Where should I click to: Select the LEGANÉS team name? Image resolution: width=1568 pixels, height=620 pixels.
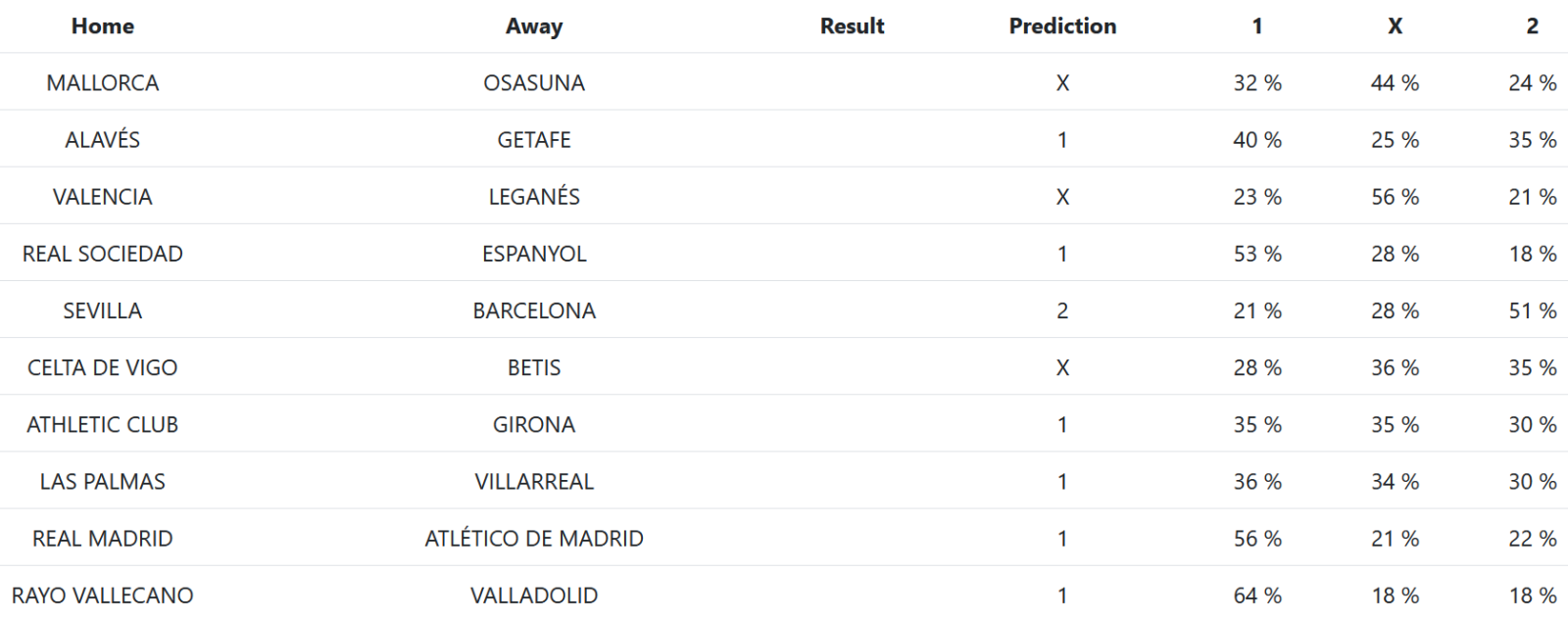pyautogui.click(x=533, y=197)
